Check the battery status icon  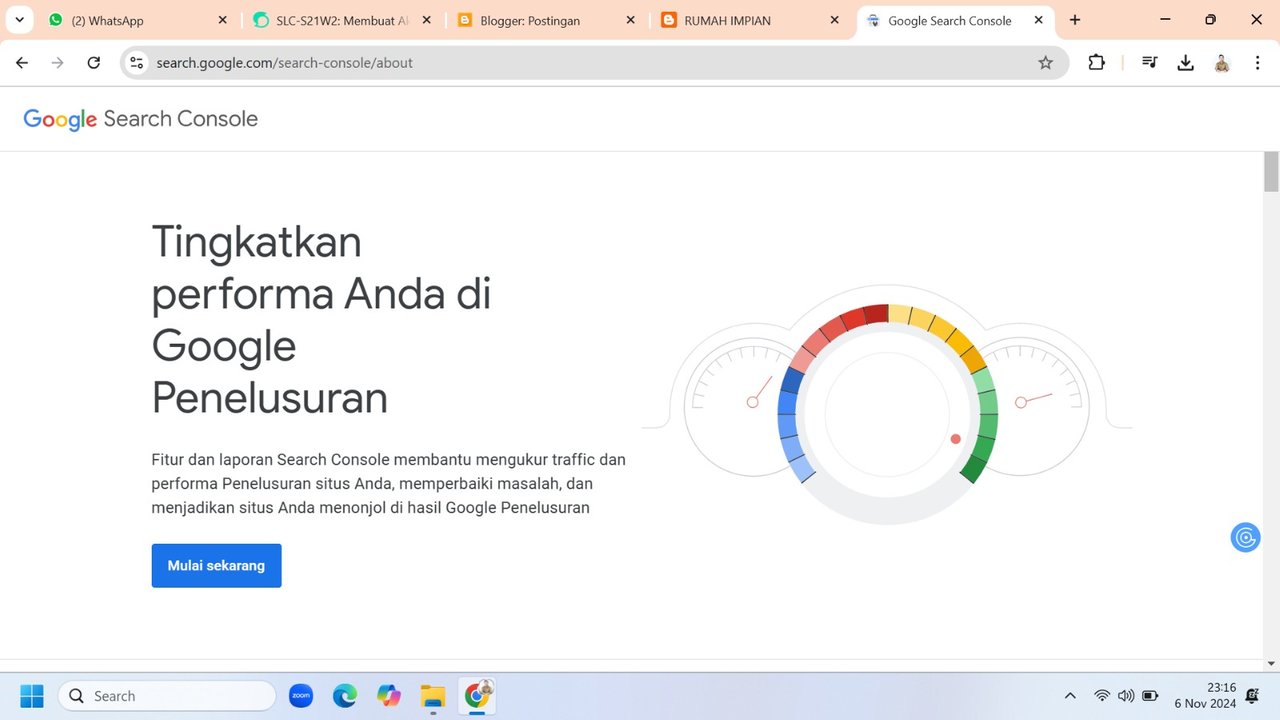1150,696
